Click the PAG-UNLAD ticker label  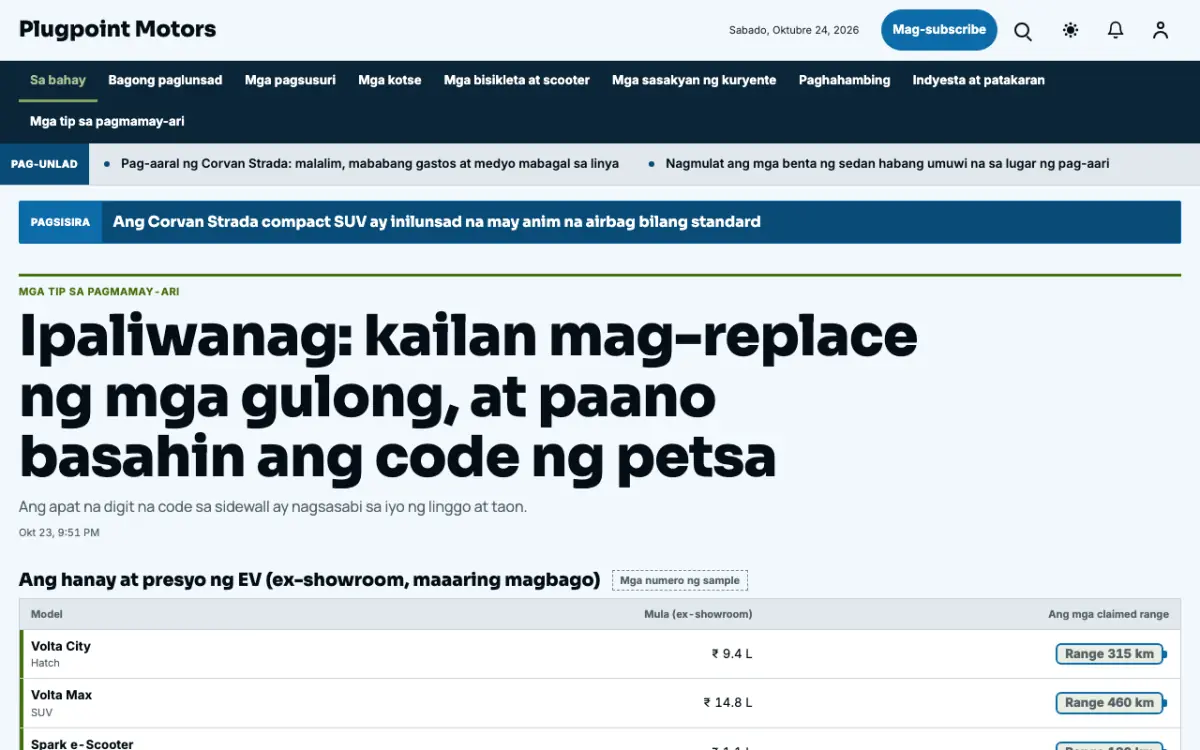[x=44, y=164]
